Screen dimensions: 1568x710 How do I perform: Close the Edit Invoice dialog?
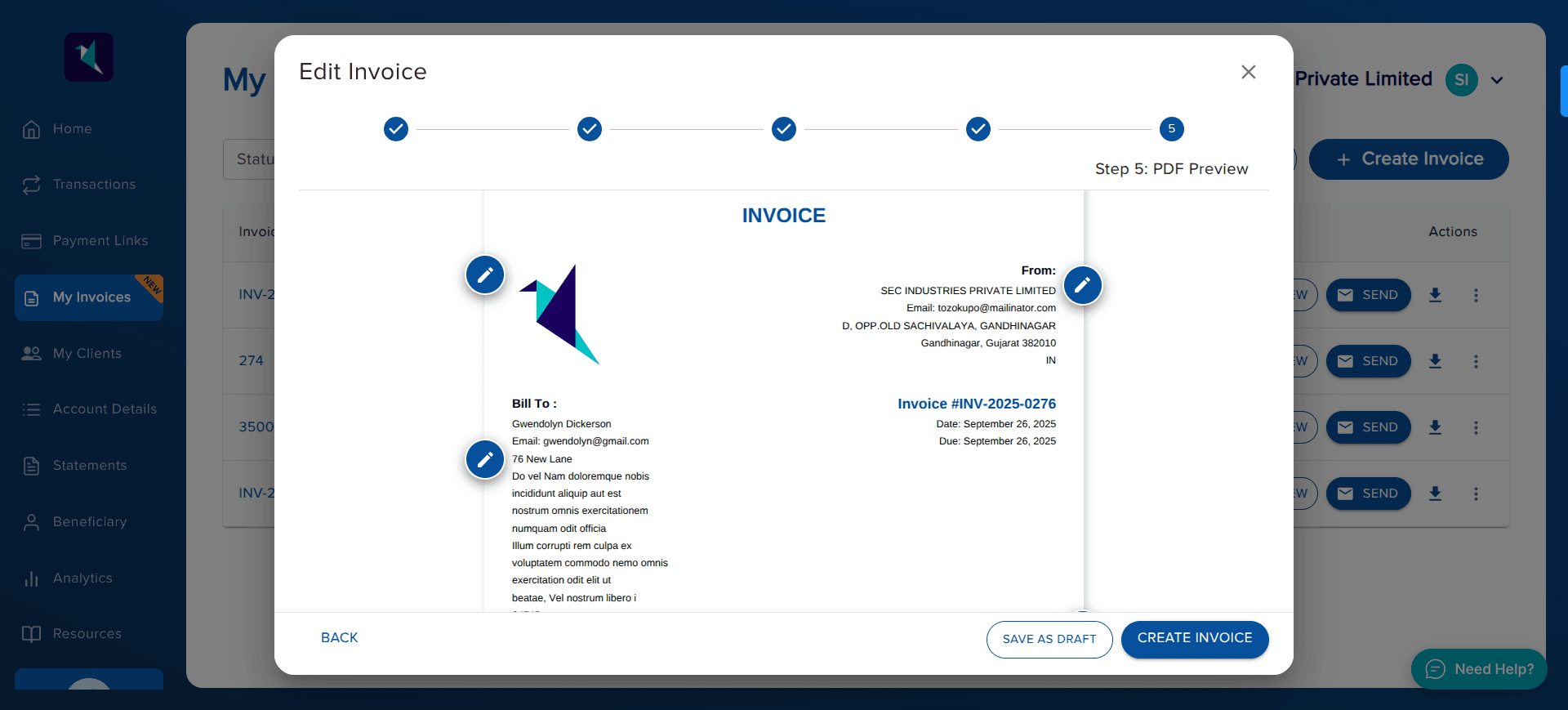pyautogui.click(x=1248, y=72)
